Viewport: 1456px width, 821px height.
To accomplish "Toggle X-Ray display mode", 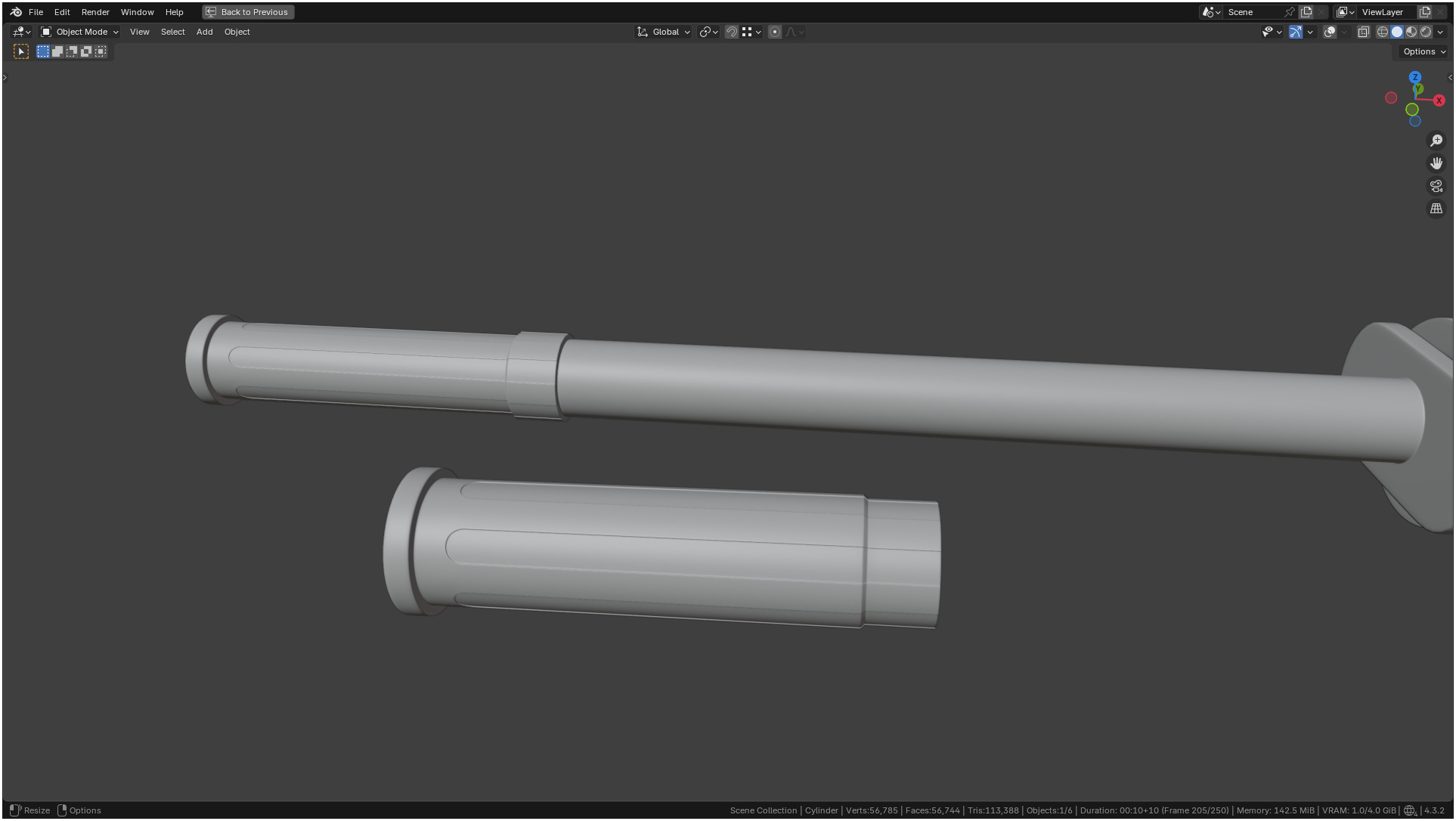I will click(x=1364, y=32).
